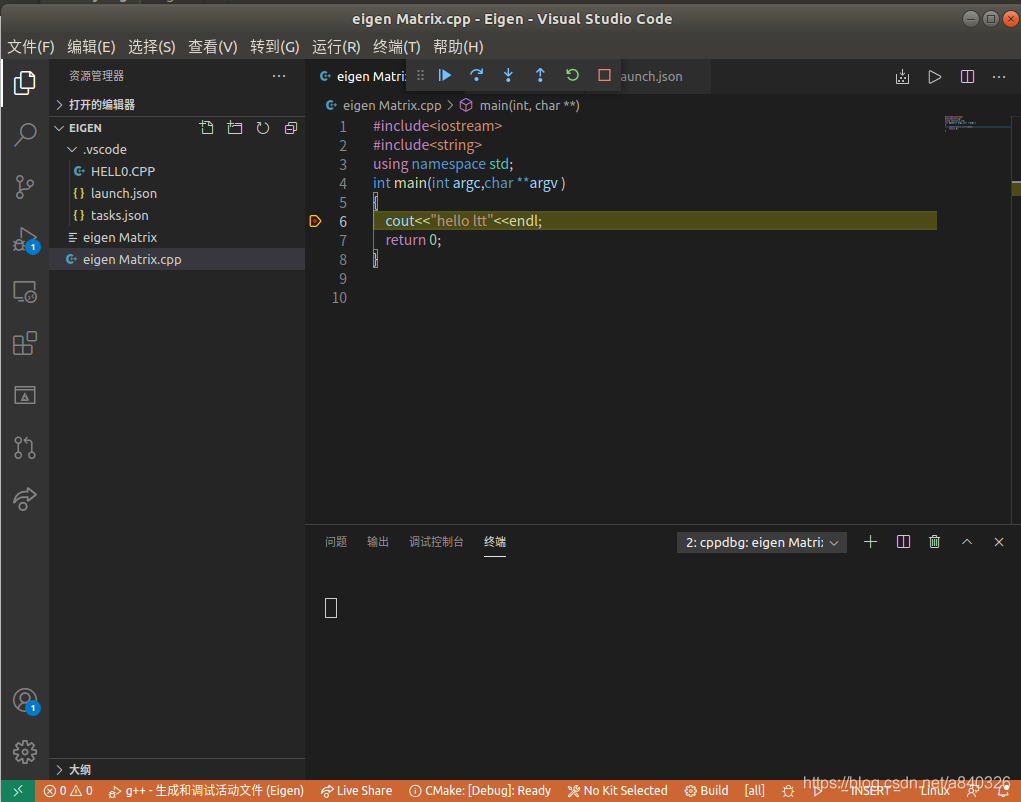The image size is (1021, 802).
Task: Collapse all folders in explorer
Action: pyautogui.click(x=291, y=128)
